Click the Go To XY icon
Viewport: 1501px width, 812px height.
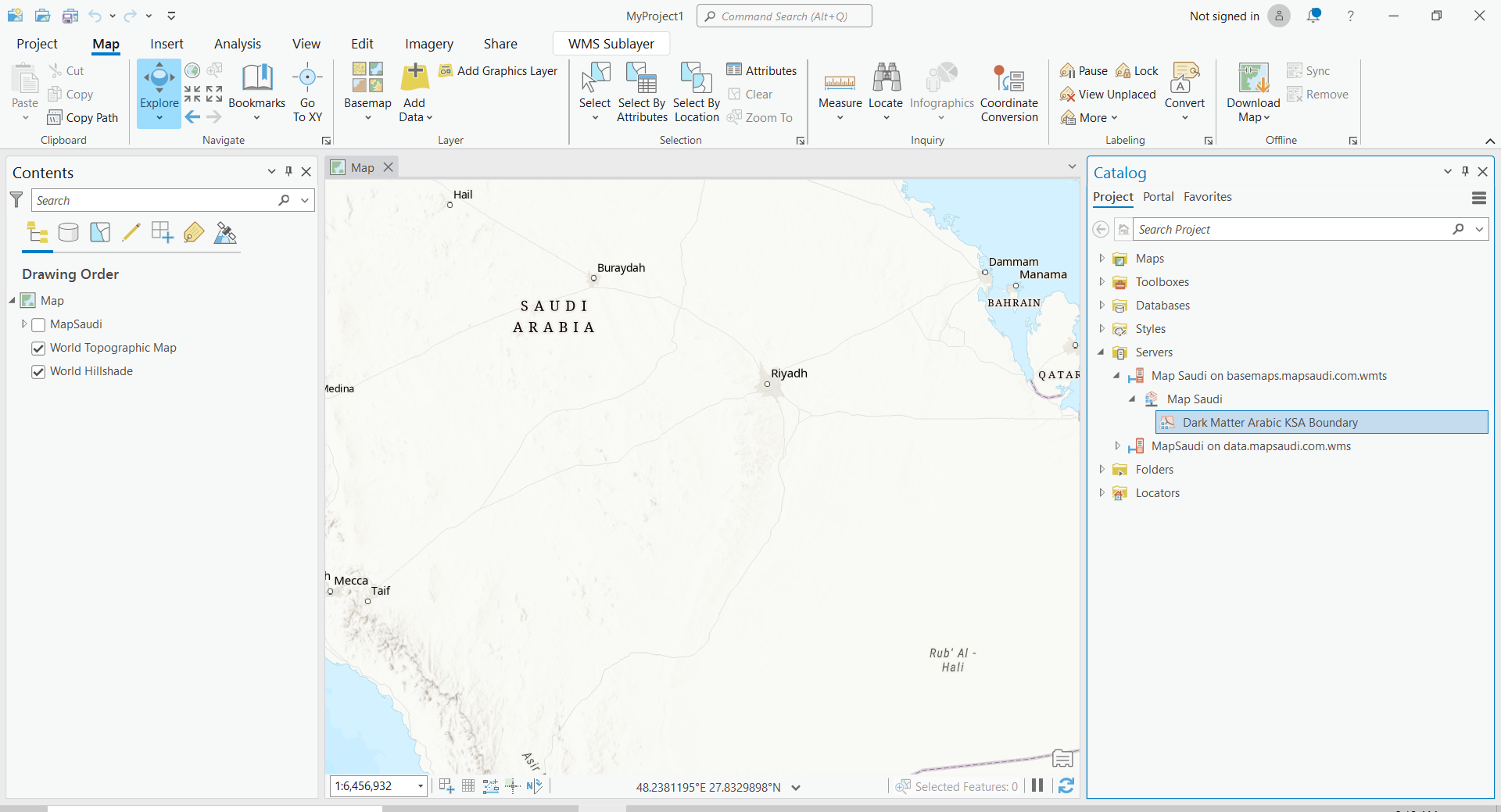[x=307, y=79]
